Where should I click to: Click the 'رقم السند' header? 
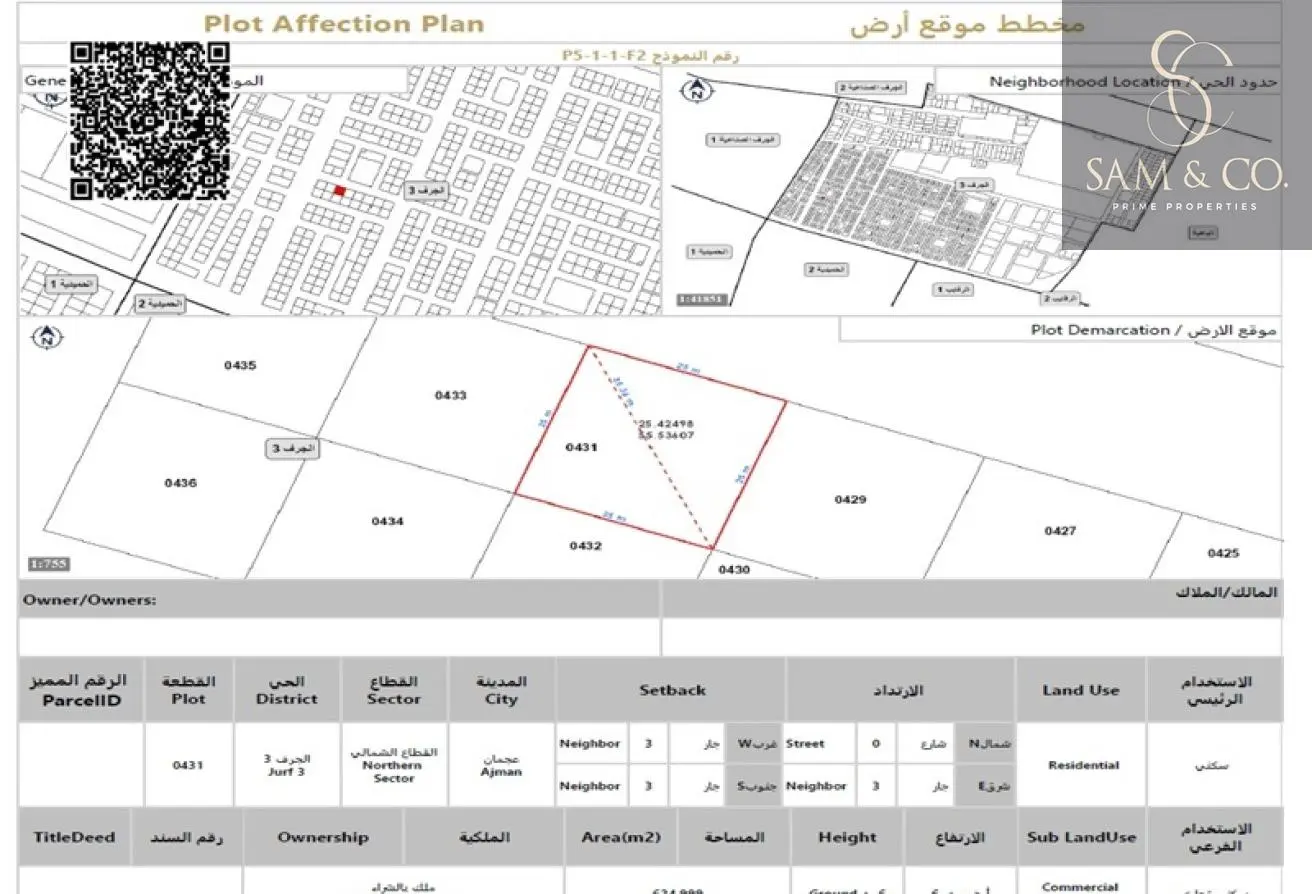point(187,838)
